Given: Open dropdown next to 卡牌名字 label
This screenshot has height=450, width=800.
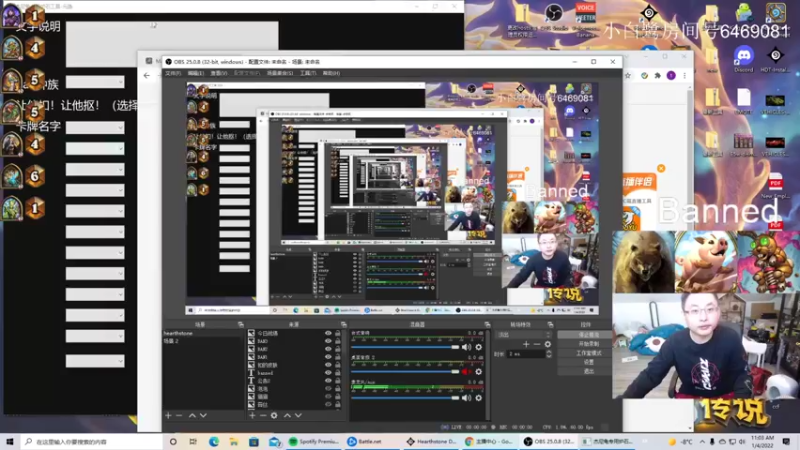Looking at the screenshot, I should pos(95,128).
